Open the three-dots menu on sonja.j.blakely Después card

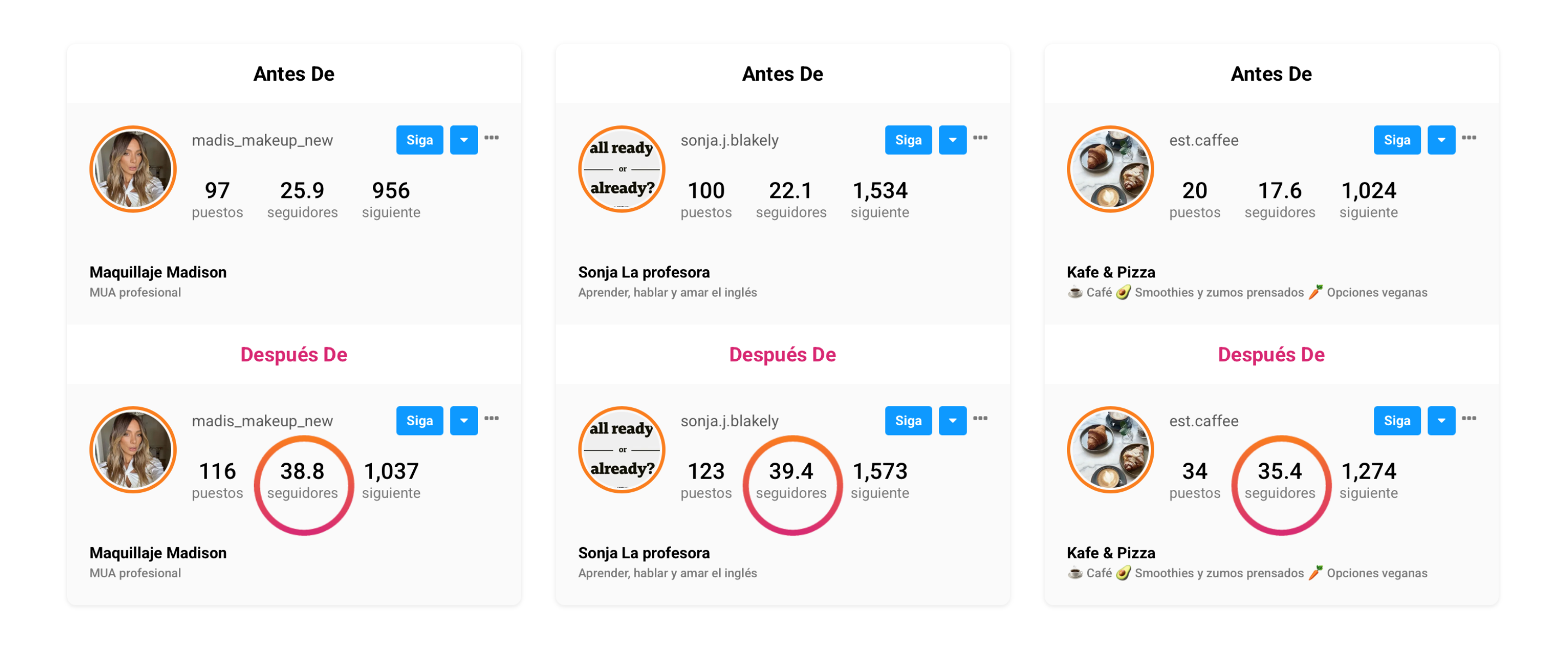tap(980, 419)
